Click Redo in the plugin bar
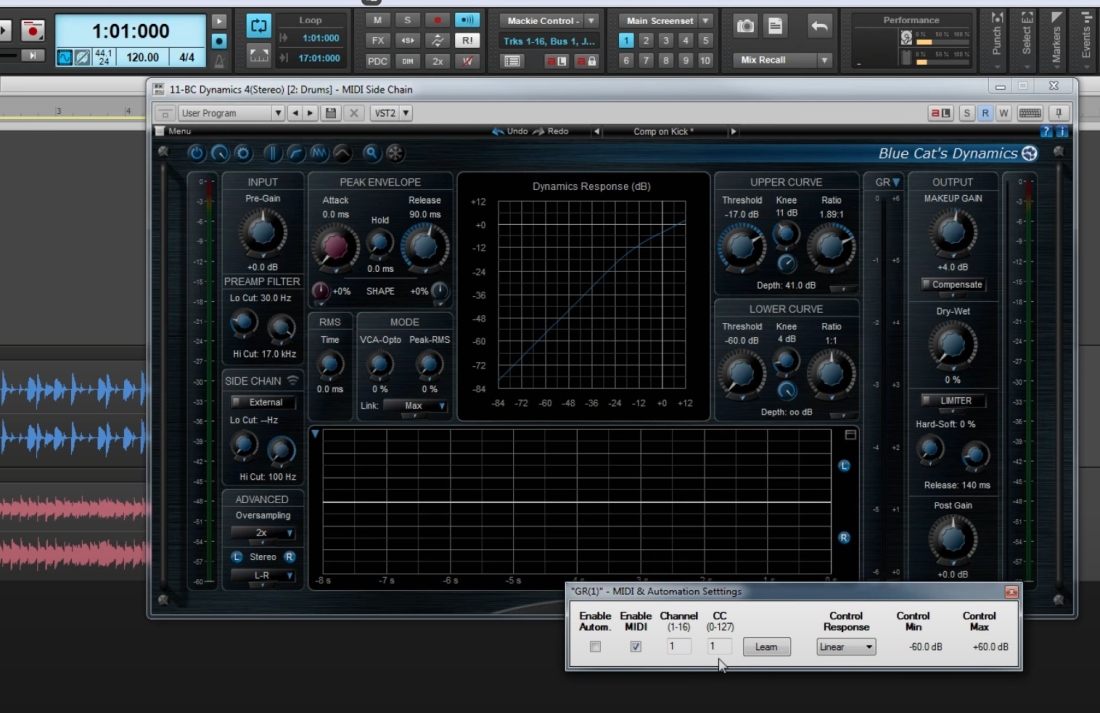Image resolution: width=1100 pixels, height=713 pixels. (x=551, y=131)
